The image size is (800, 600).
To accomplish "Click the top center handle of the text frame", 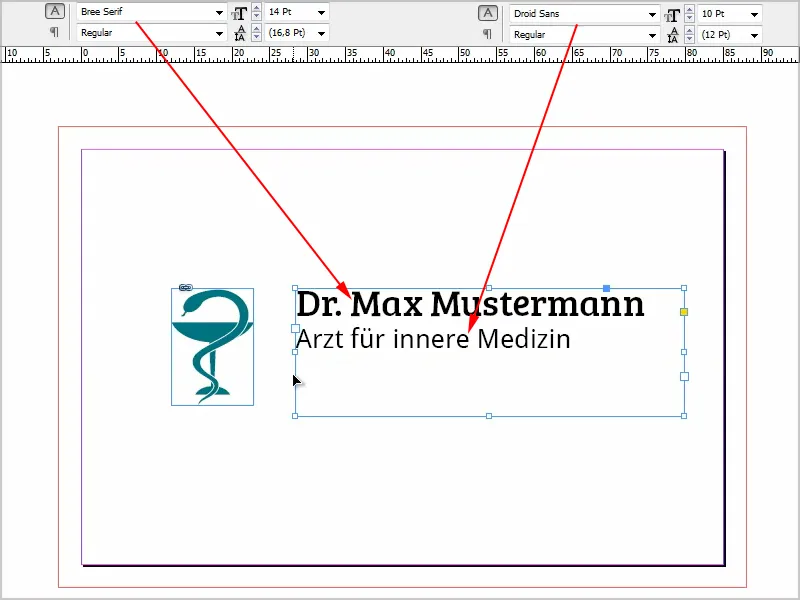I will 489,288.
